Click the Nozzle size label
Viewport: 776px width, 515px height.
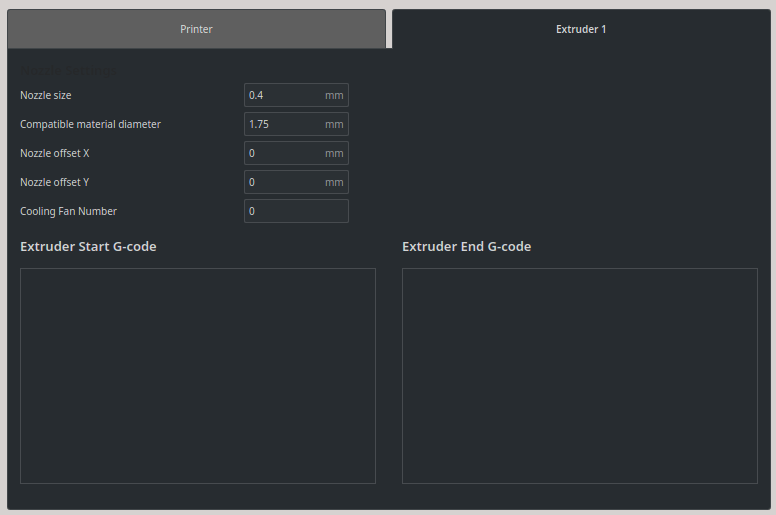pyautogui.click(x=46, y=95)
